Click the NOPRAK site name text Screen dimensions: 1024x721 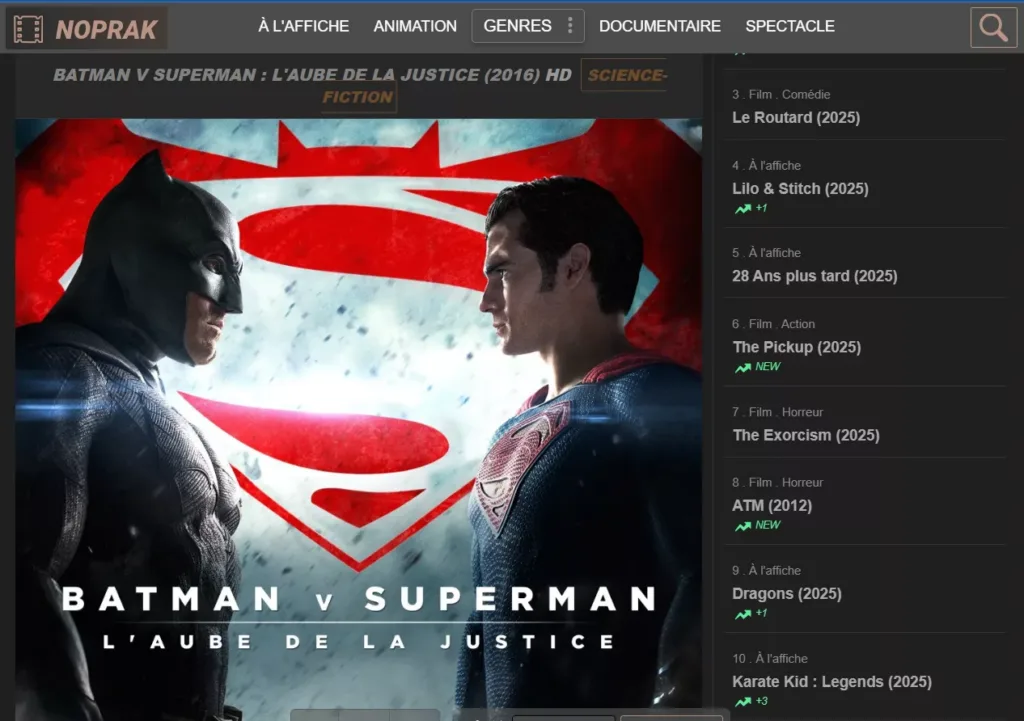coord(106,29)
